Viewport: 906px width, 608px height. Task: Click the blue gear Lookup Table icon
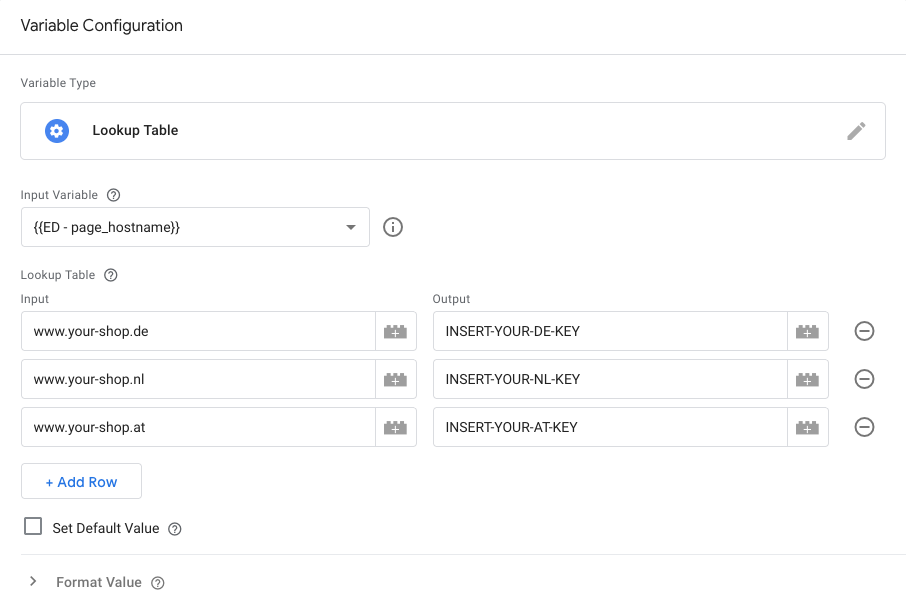[x=57, y=131]
